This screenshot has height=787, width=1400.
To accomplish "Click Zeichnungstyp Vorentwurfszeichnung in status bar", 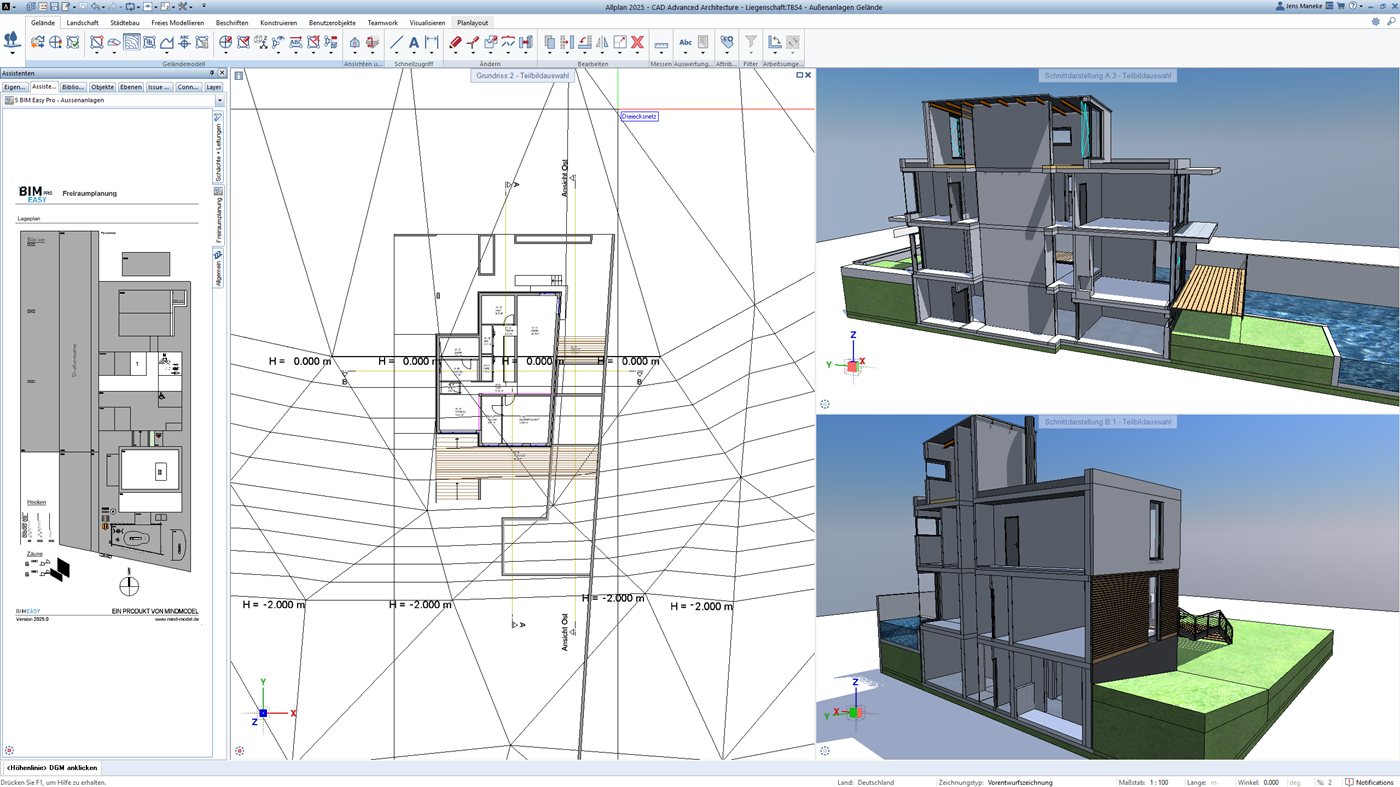I will (1020, 782).
